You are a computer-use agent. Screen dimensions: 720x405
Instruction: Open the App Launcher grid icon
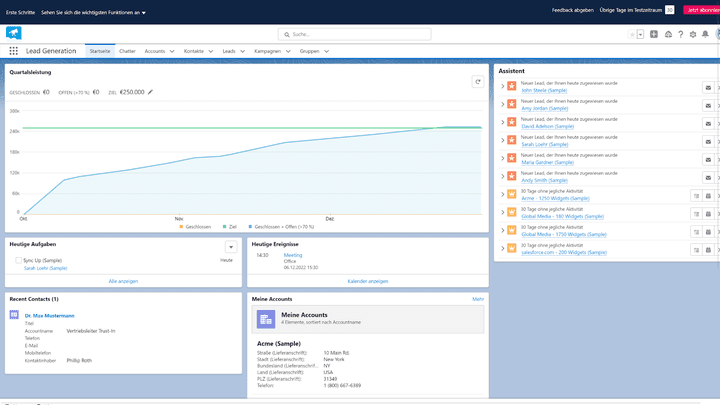(x=13, y=51)
